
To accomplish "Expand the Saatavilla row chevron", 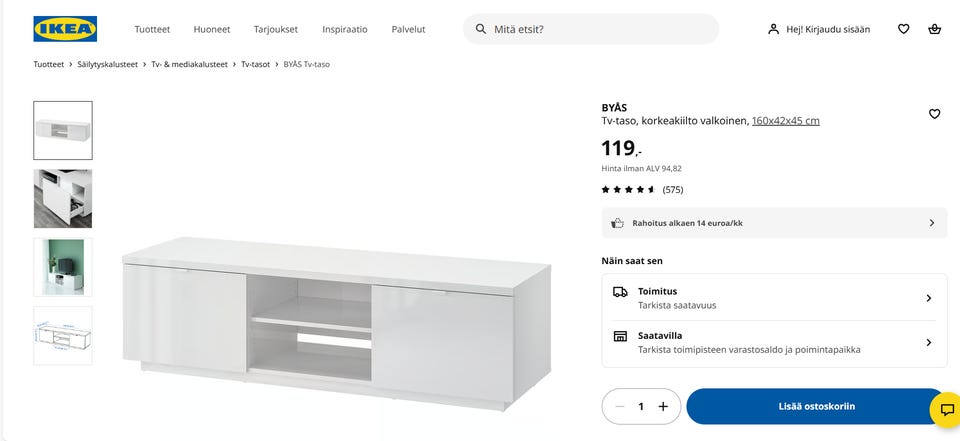I will [x=929, y=342].
